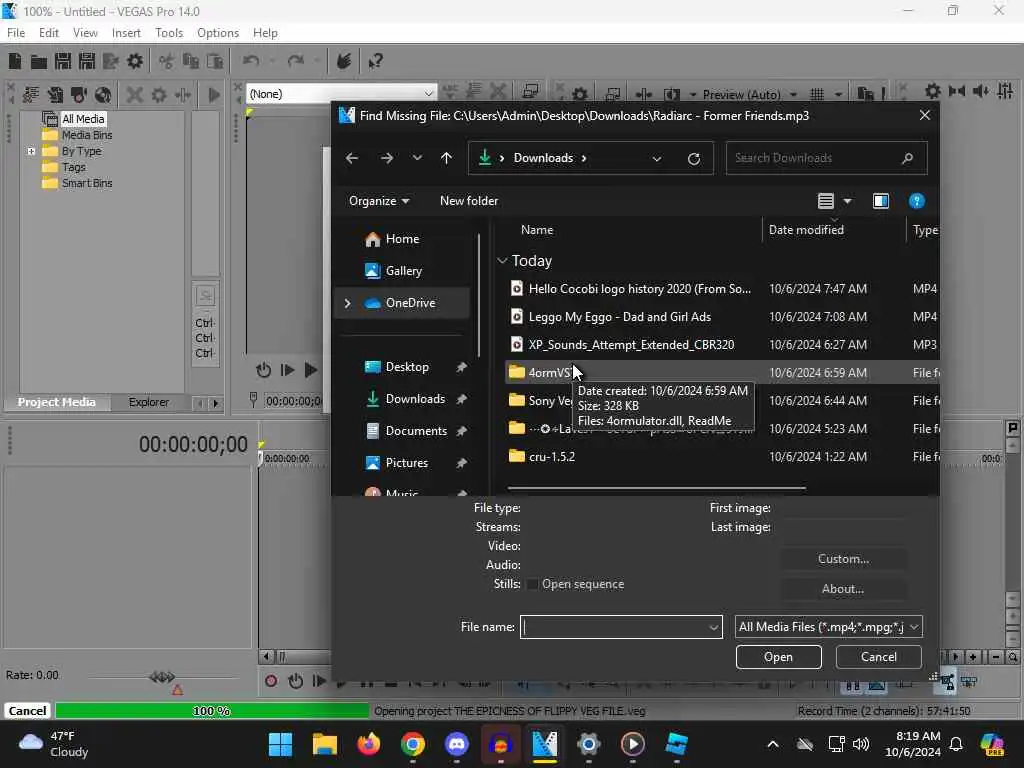Click the What's This help icon

click(x=375, y=61)
